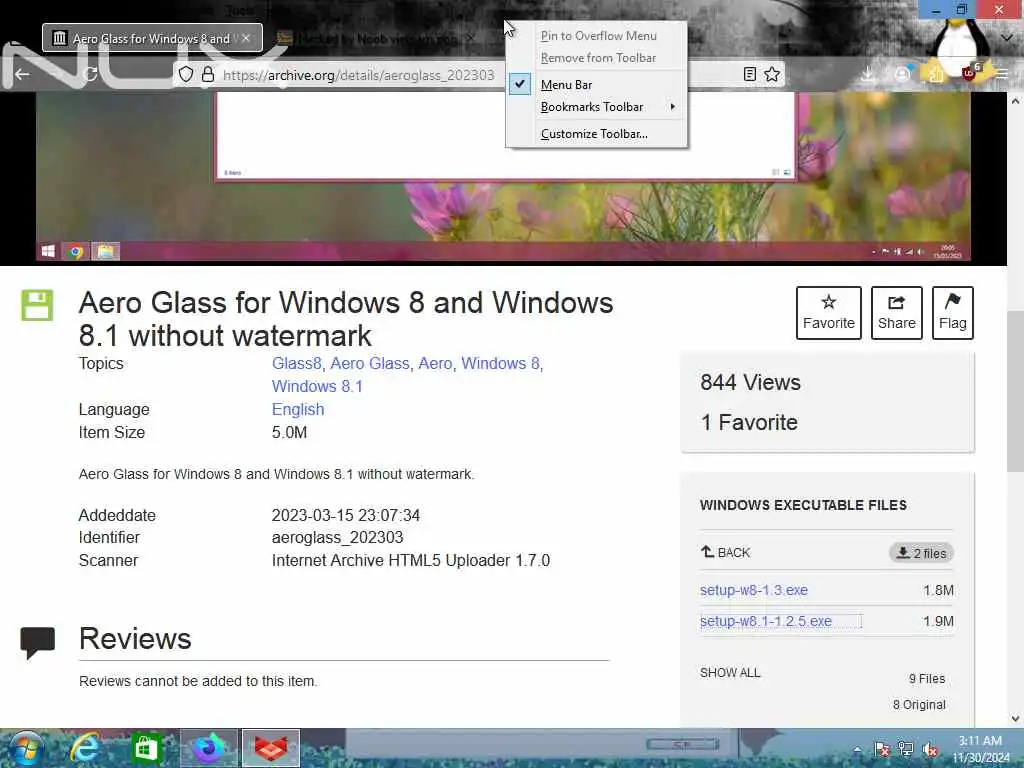Click the 1 Favorite count text
The width and height of the screenshot is (1024, 768).
[x=749, y=423]
